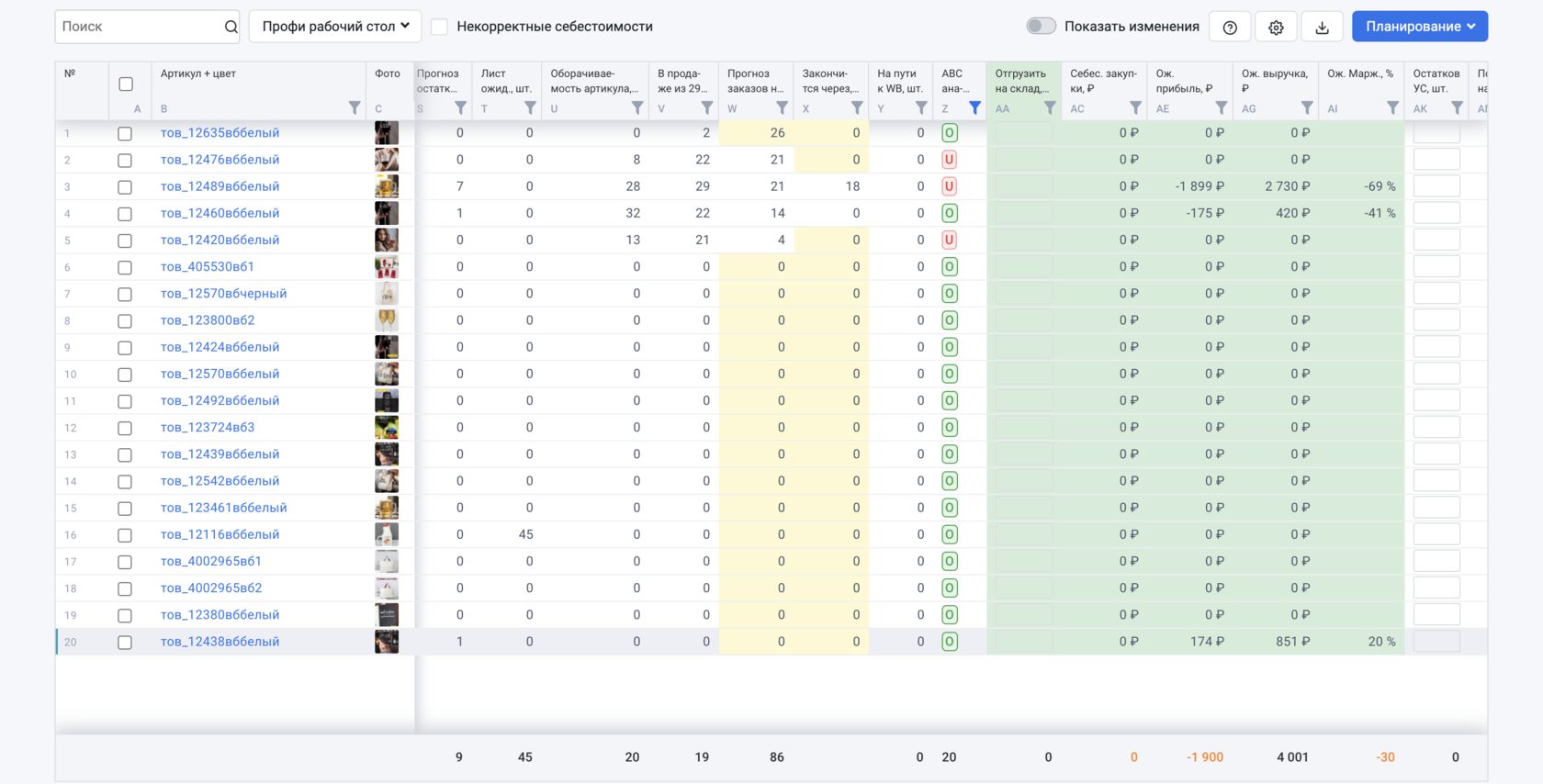Open filter for Остатков УС column
The image size is (1543, 784).
tap(1457, 108)
